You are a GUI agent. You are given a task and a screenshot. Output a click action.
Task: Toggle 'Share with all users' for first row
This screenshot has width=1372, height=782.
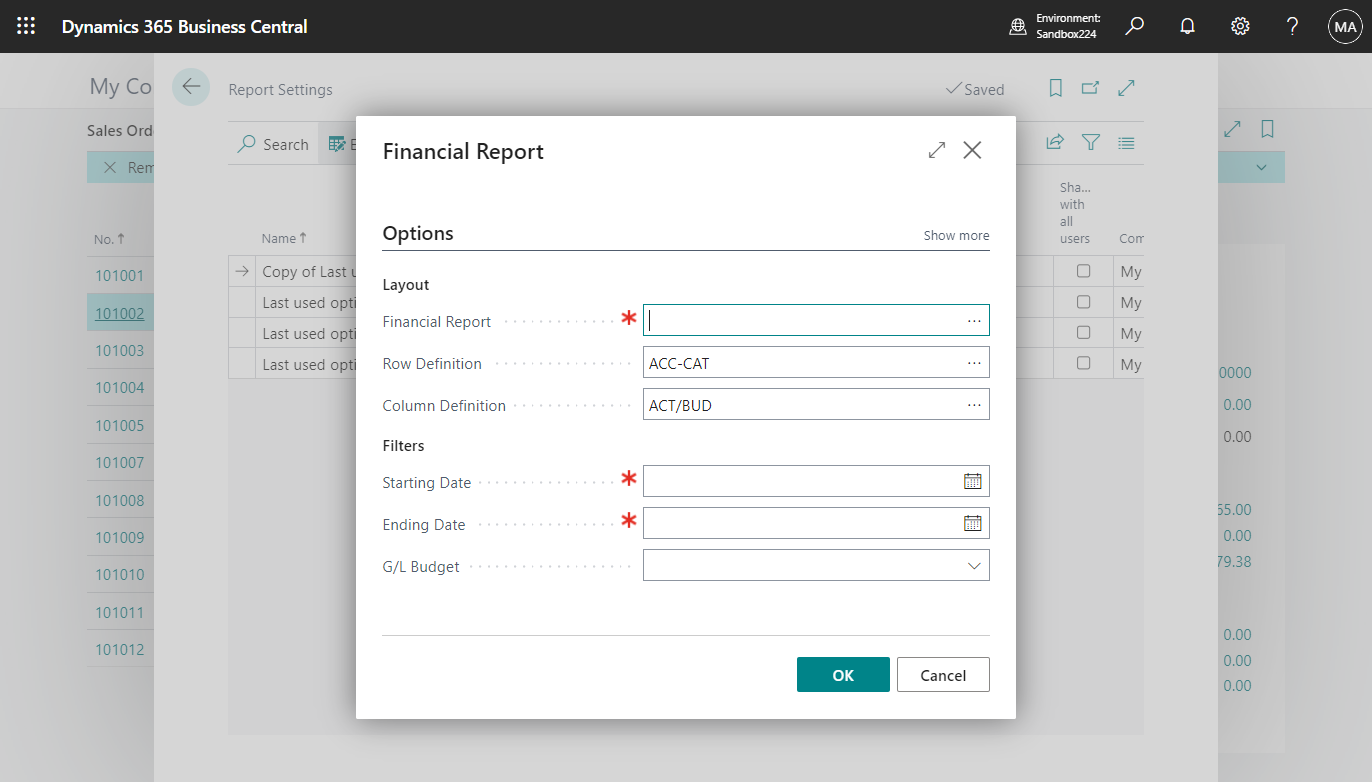click(x=1084, y=271)
